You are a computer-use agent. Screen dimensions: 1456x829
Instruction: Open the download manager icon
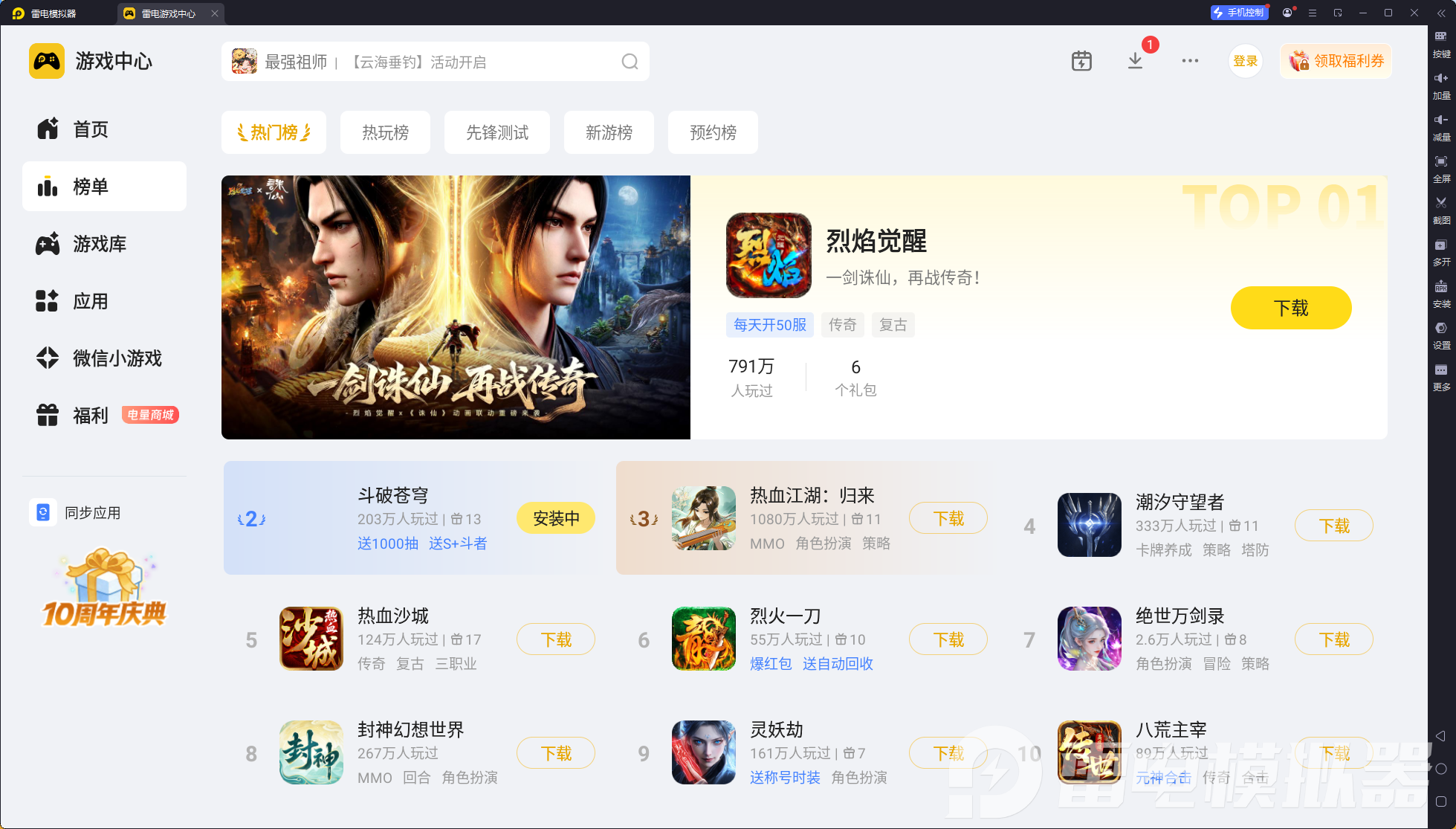pos(1135,61)
